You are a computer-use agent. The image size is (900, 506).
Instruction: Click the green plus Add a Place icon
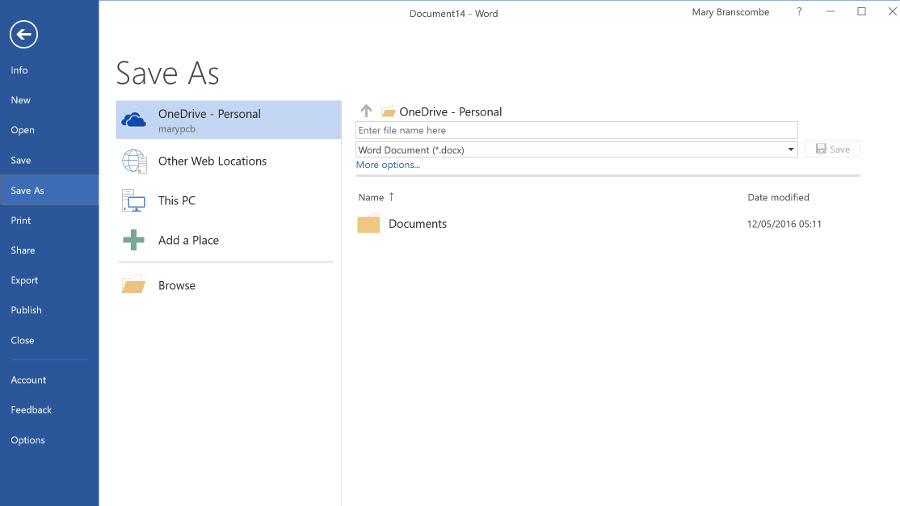coord(134,240)
